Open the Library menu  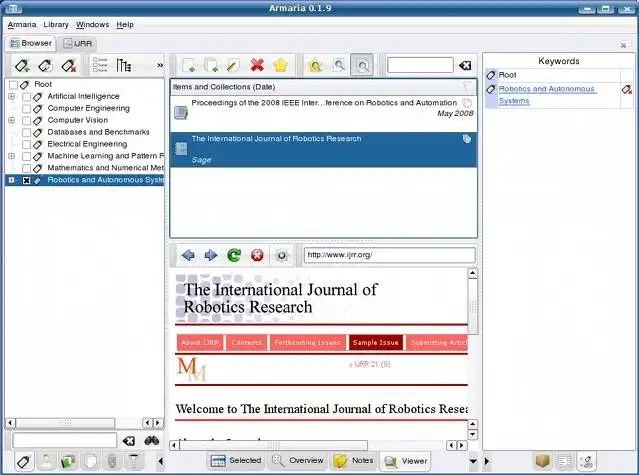coord(56,24)
